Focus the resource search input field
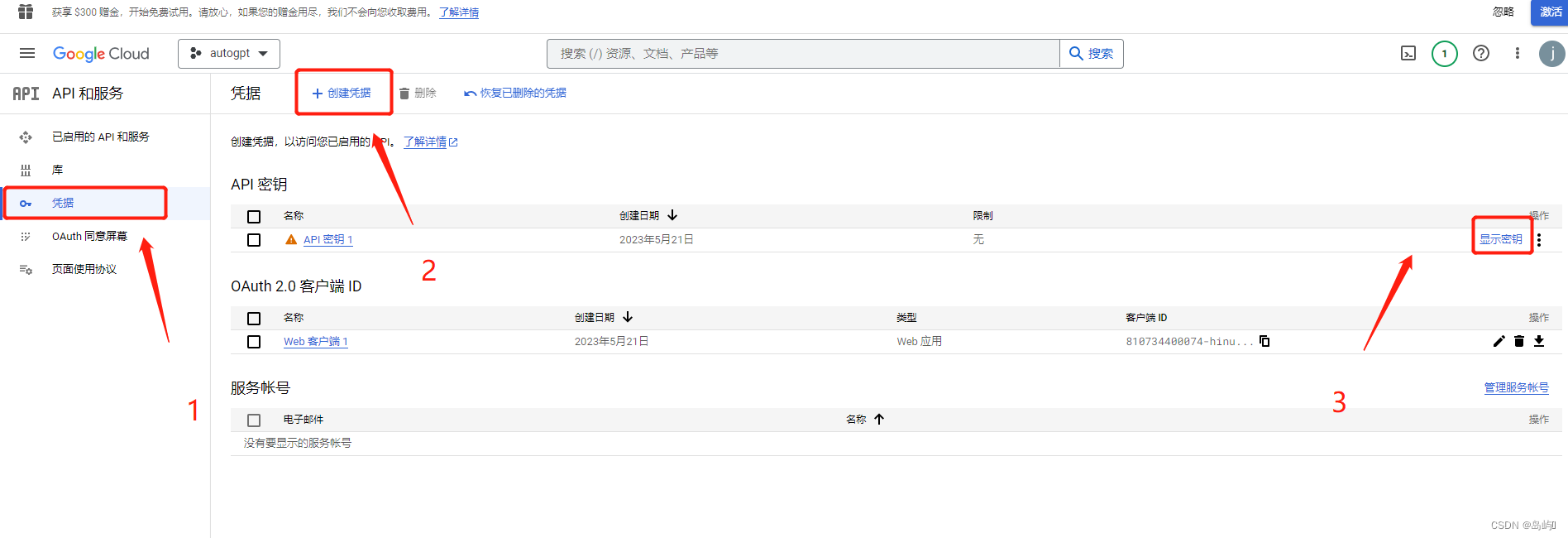The height and width of the screenshot is (538, 1568). click(803, 53)
